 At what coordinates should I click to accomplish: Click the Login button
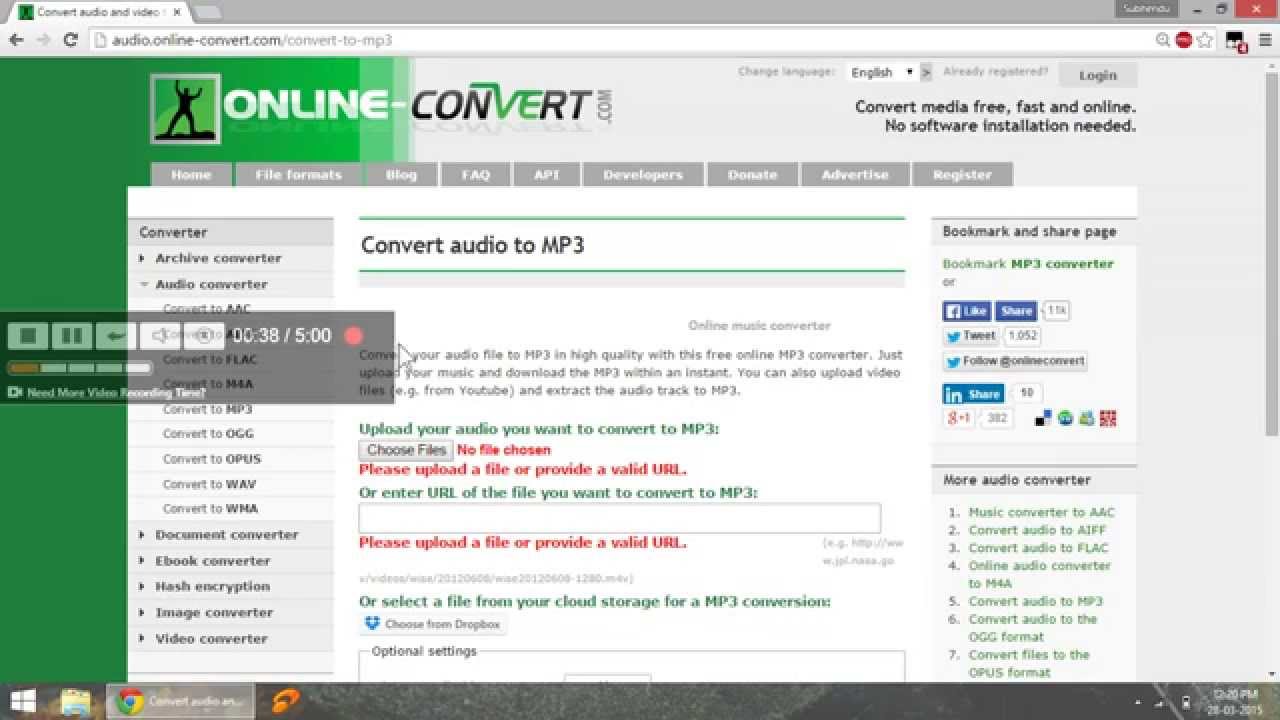(1097, 75)
